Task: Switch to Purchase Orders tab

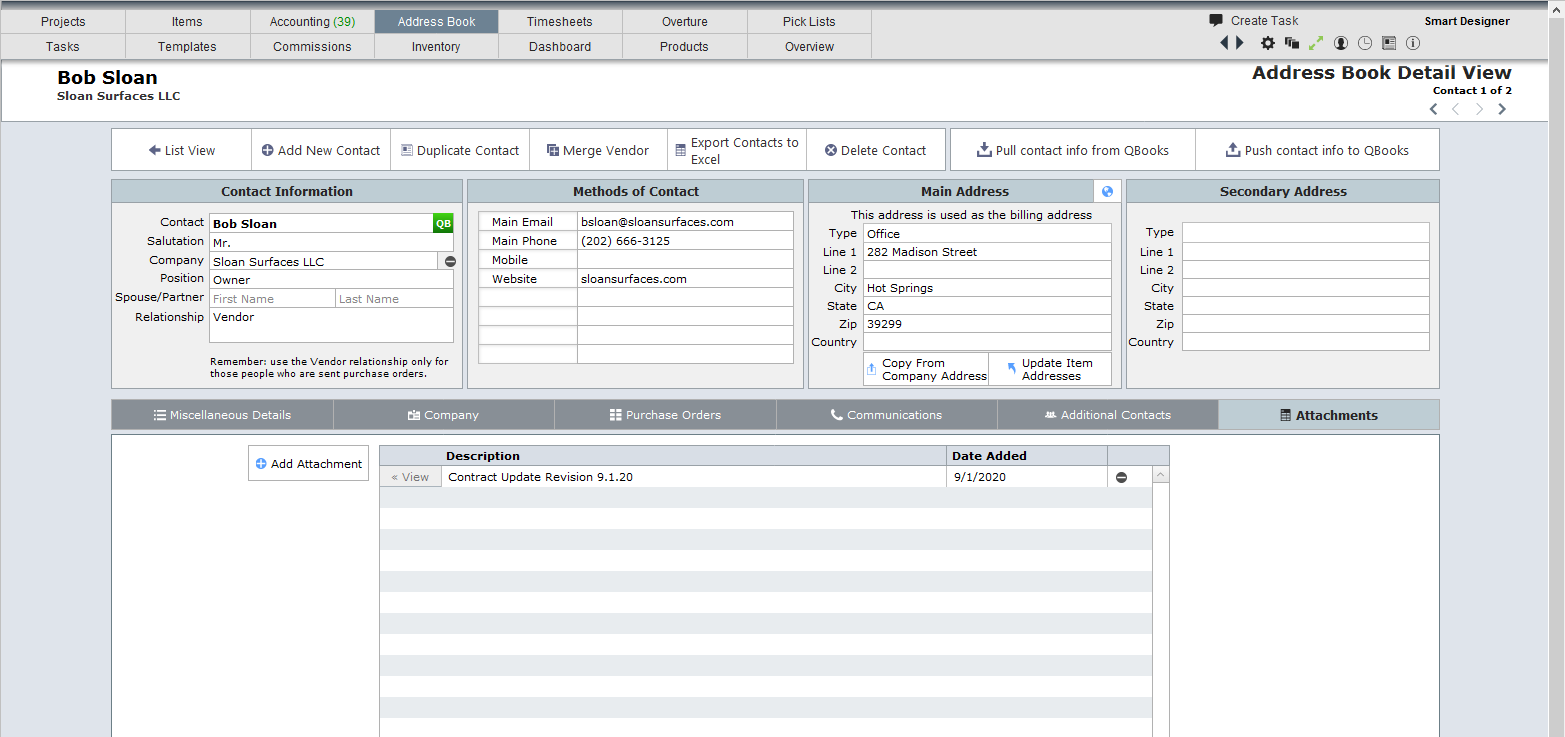Action: coord(665,415)
